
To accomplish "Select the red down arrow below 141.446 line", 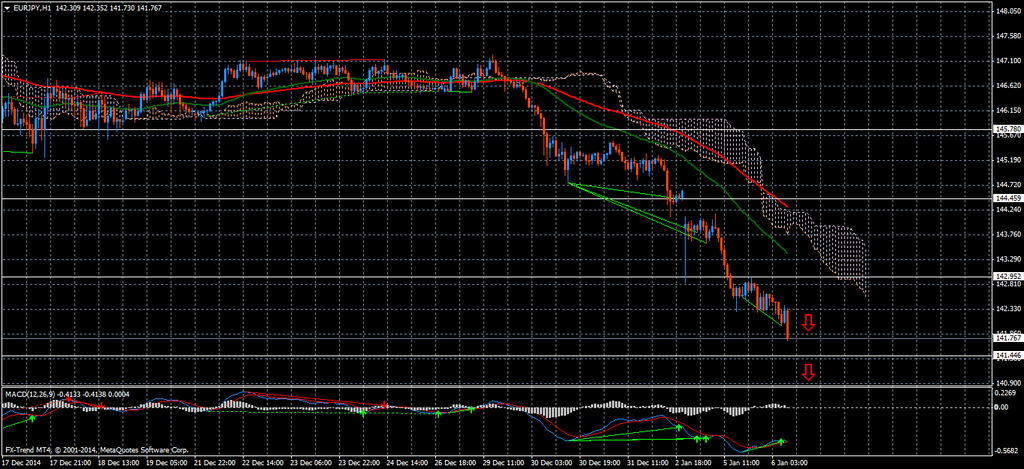I will coord(808,373).
